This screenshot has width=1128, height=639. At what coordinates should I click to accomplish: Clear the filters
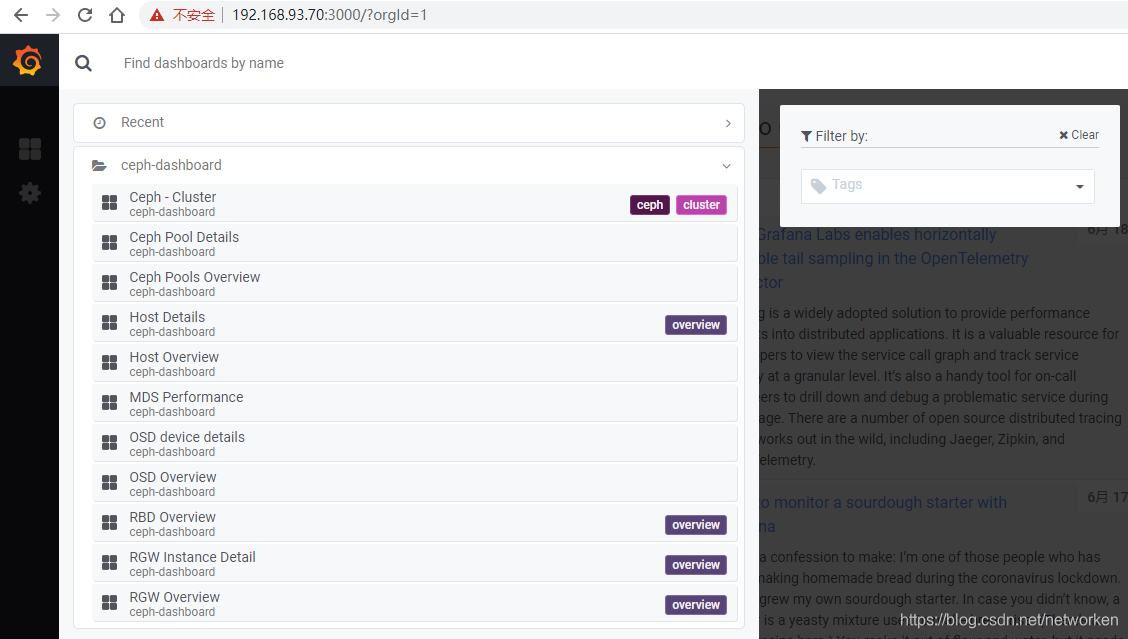[x=1078, y=135]
